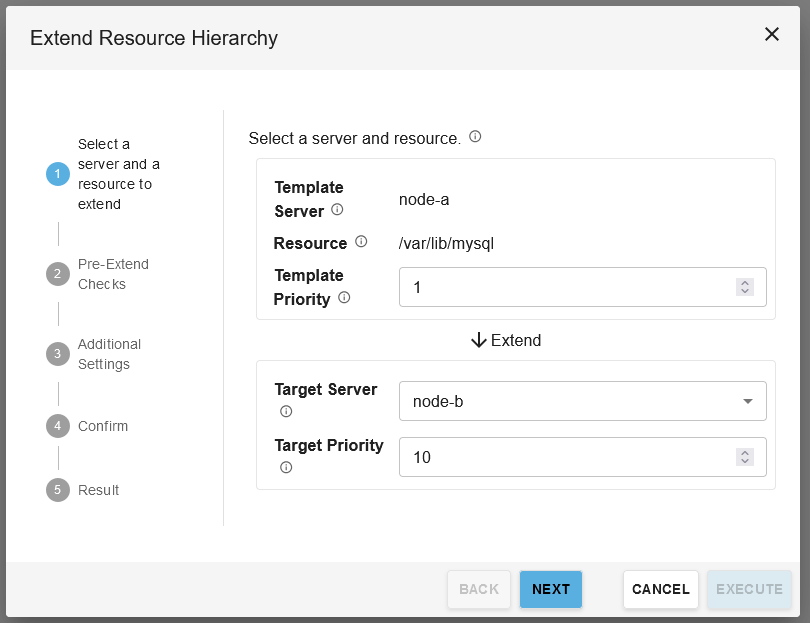Click info icon next to Template Server
Image resolution: width=810 pixels, height=623 pixels.
pos(337,210)
